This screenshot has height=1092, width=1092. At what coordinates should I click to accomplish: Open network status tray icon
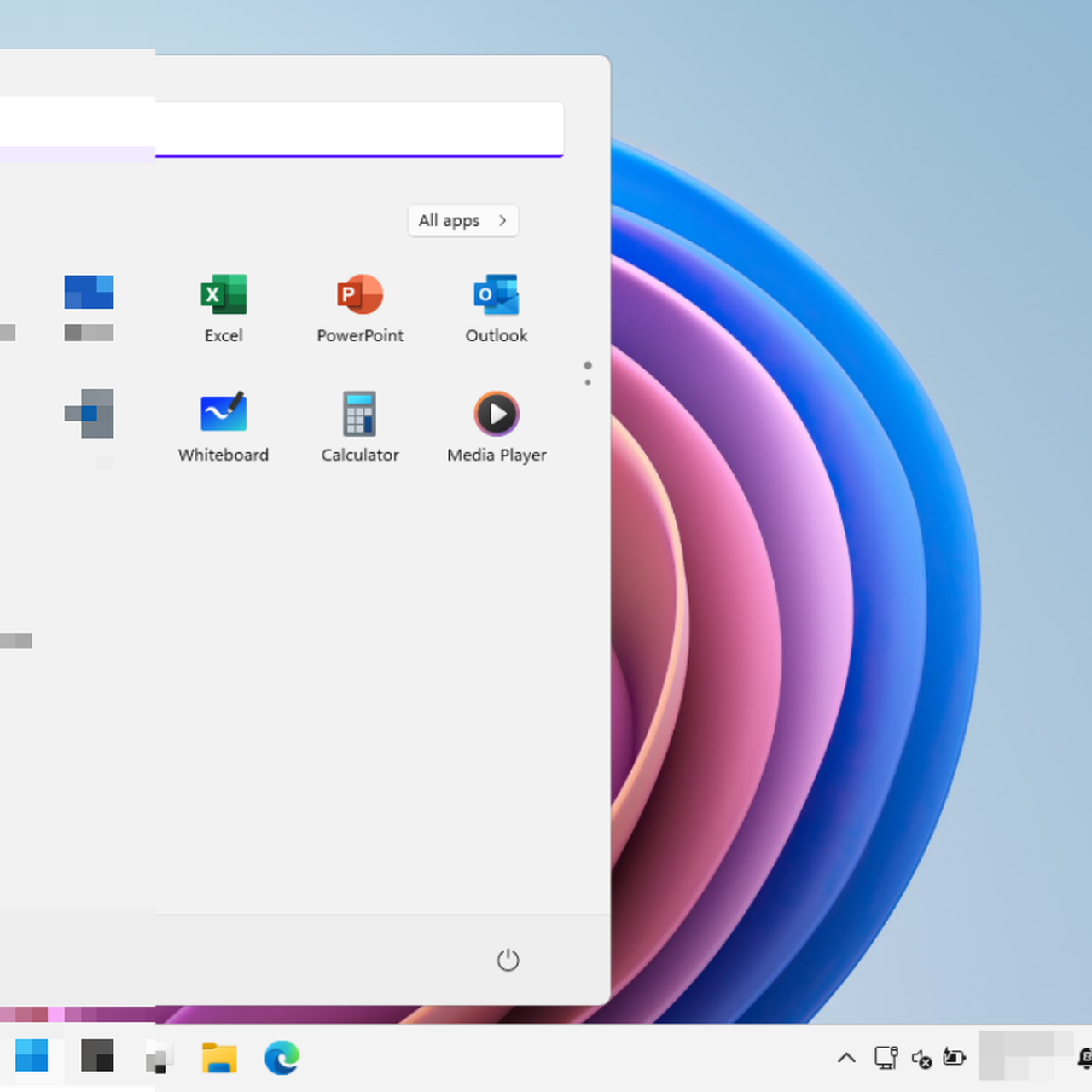click(x=886, y=1058)
